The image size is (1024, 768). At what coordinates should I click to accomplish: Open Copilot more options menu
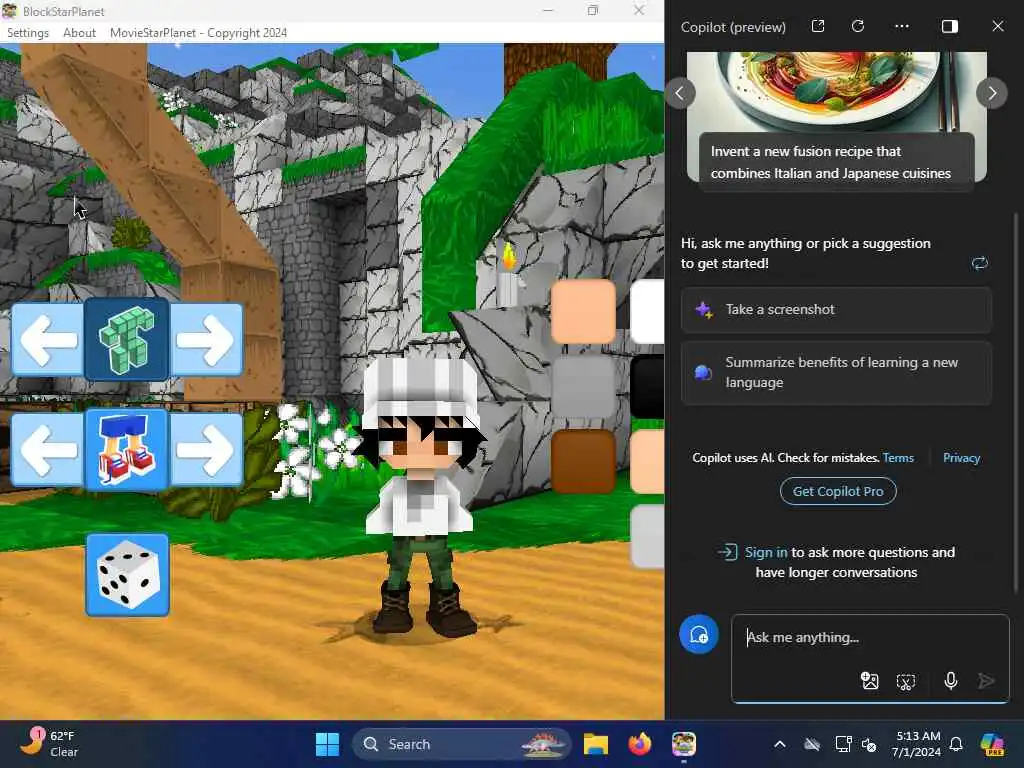[x=902, y=26]
